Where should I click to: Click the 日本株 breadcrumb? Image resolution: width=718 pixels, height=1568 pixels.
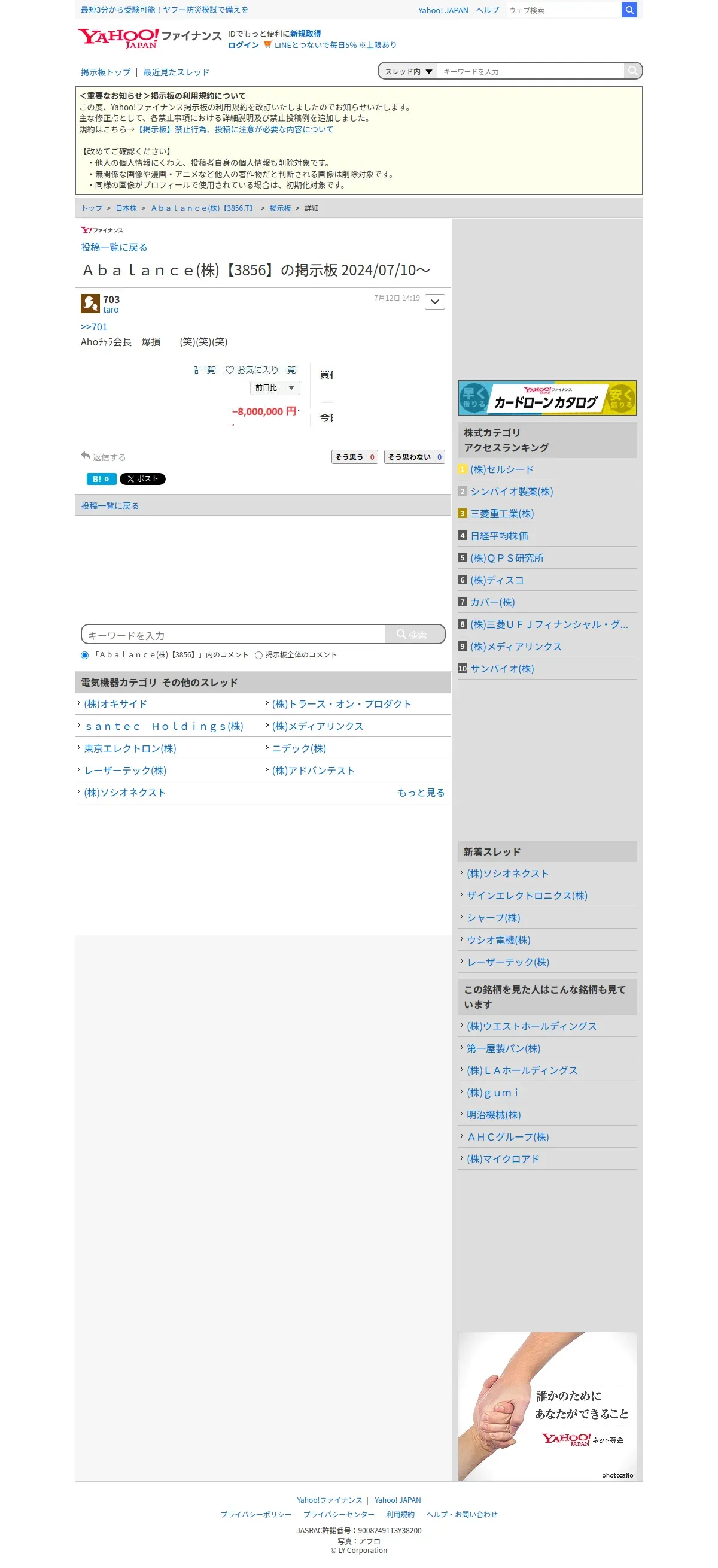coord(127,208)
